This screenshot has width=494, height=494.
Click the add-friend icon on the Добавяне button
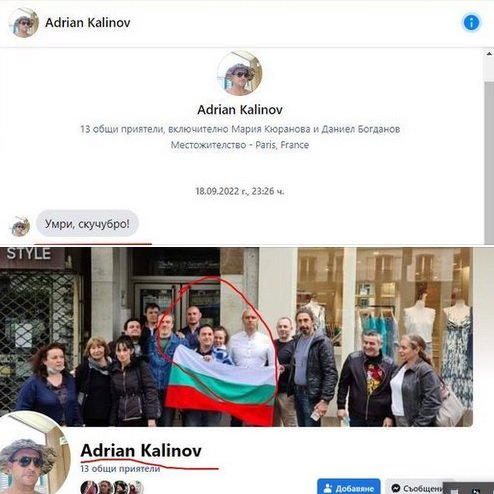[x=328, y=488]
